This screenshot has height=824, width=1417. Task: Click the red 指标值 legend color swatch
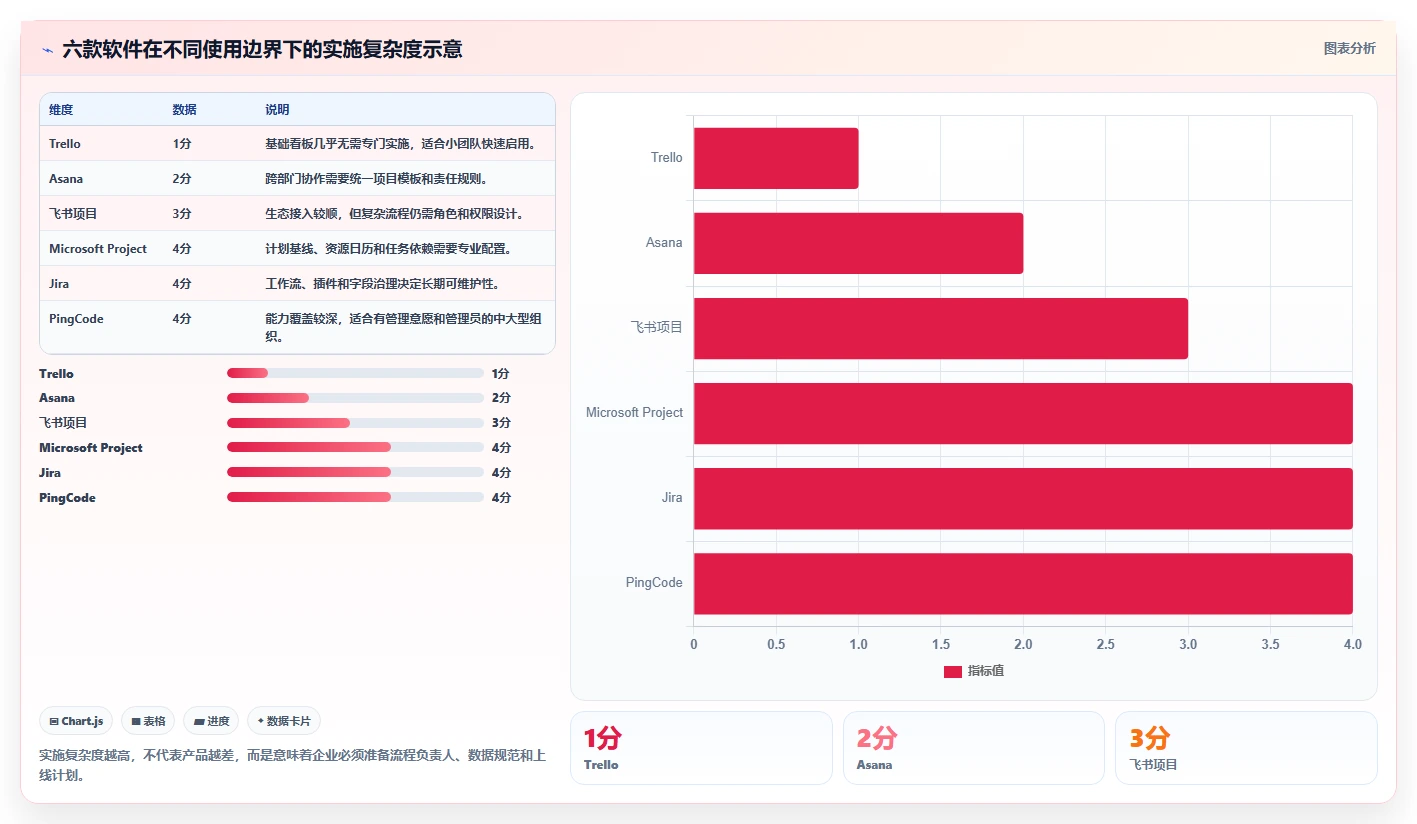tap(952, 672)
